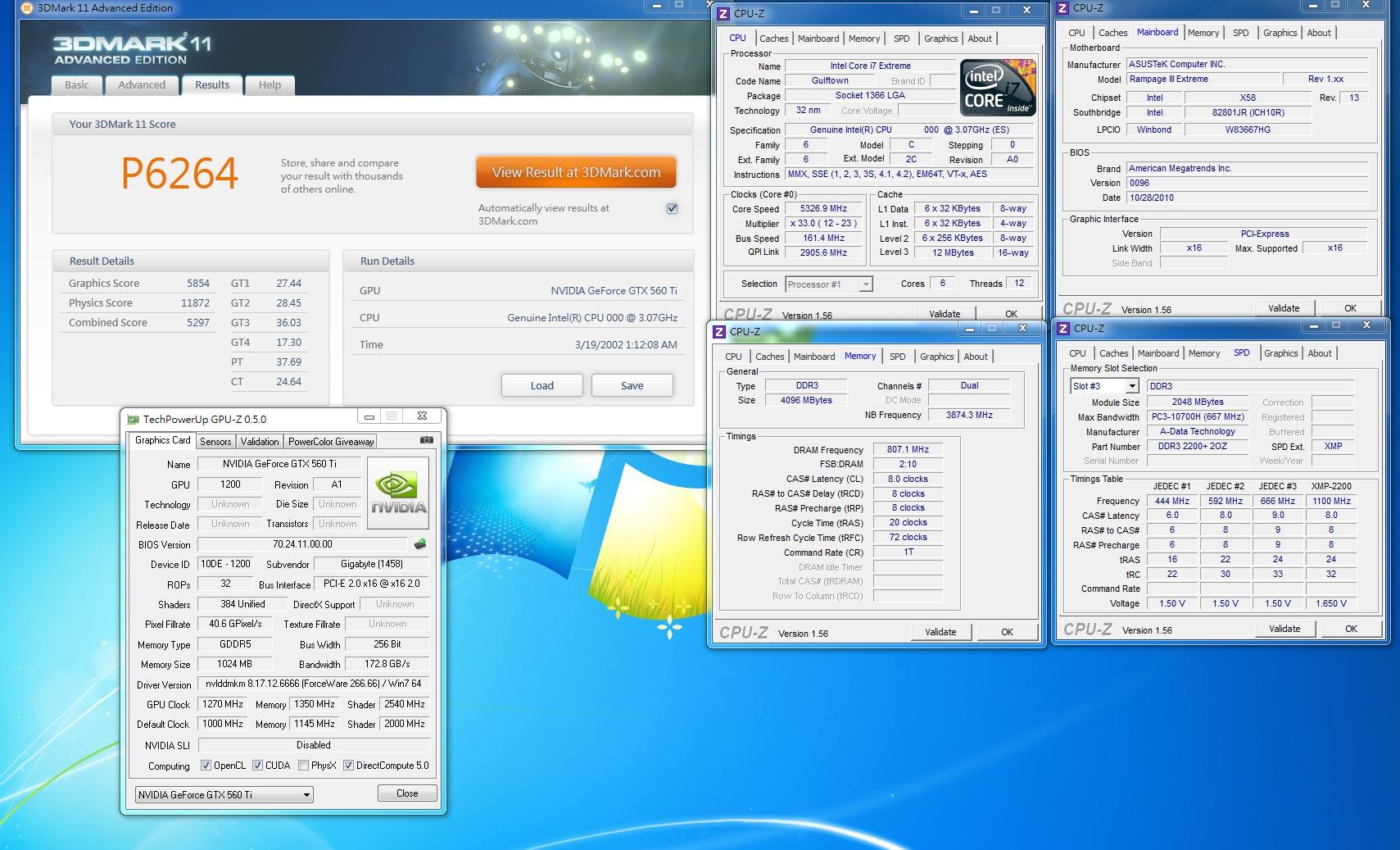Open the Slot #3 memory slot dropdown

coord(1131,386)
